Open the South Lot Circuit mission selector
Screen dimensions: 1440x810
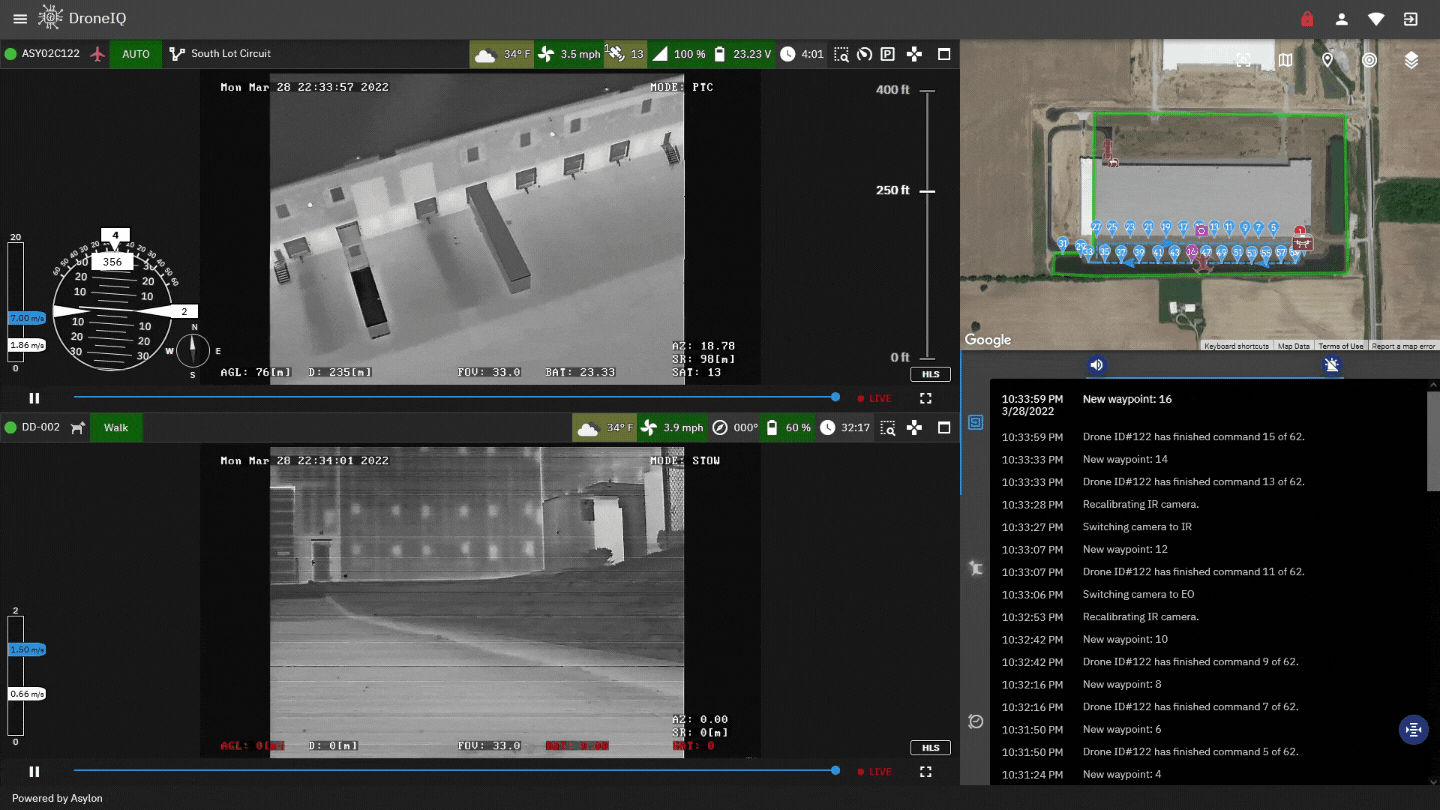(x=220, y=54)
